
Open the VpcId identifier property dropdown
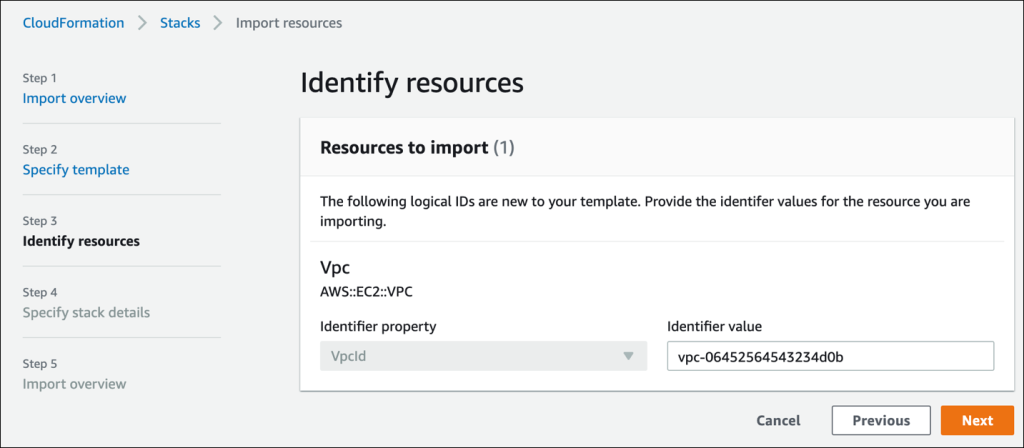click(483, 356)
